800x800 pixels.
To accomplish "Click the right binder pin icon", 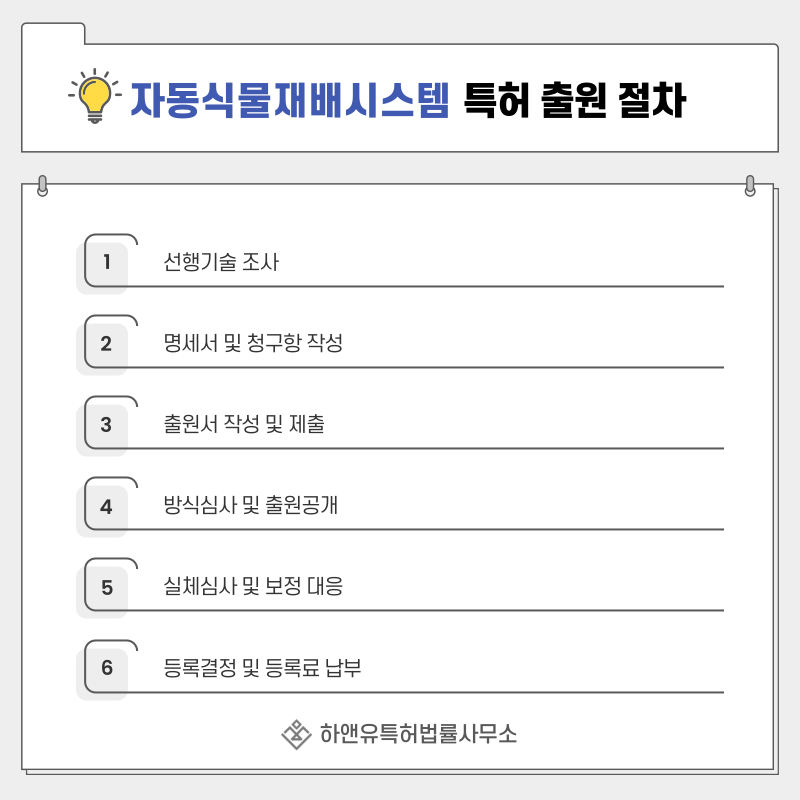I will click(749, 186).
